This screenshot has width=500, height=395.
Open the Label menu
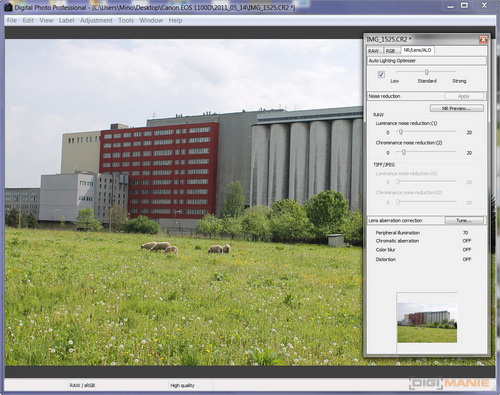click(x=66, y=20)
